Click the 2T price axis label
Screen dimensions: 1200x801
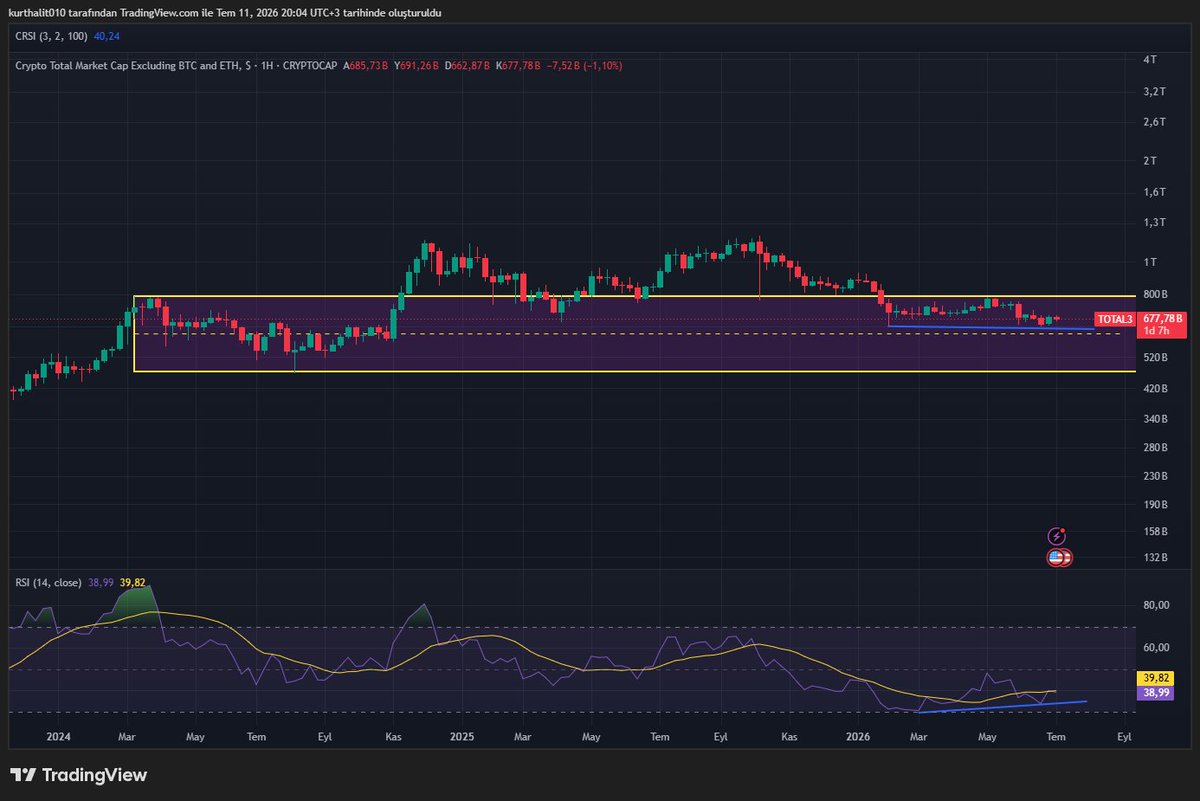click(1150, 160)
